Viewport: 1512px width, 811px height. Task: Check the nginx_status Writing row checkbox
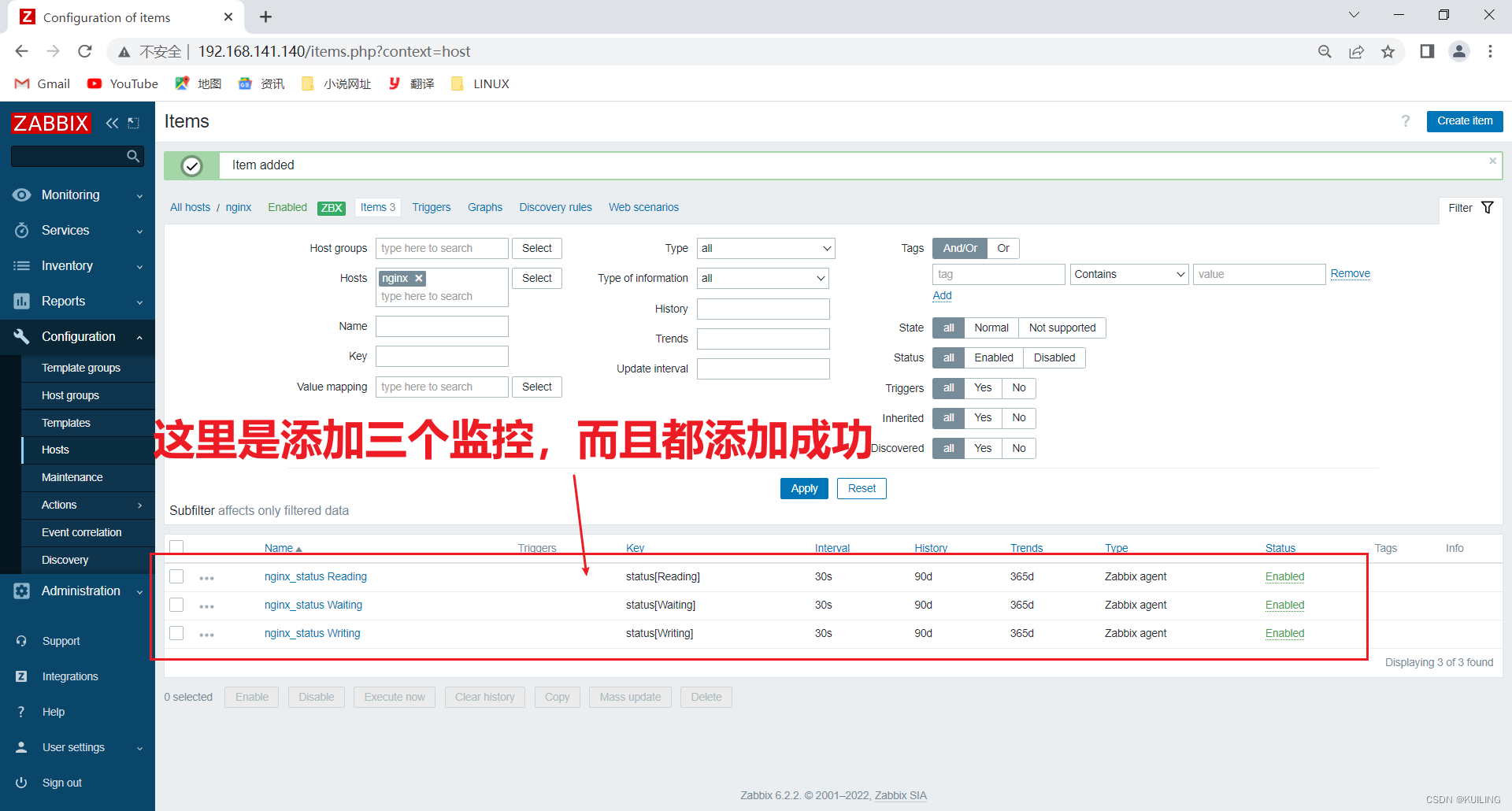coord(176,633)
